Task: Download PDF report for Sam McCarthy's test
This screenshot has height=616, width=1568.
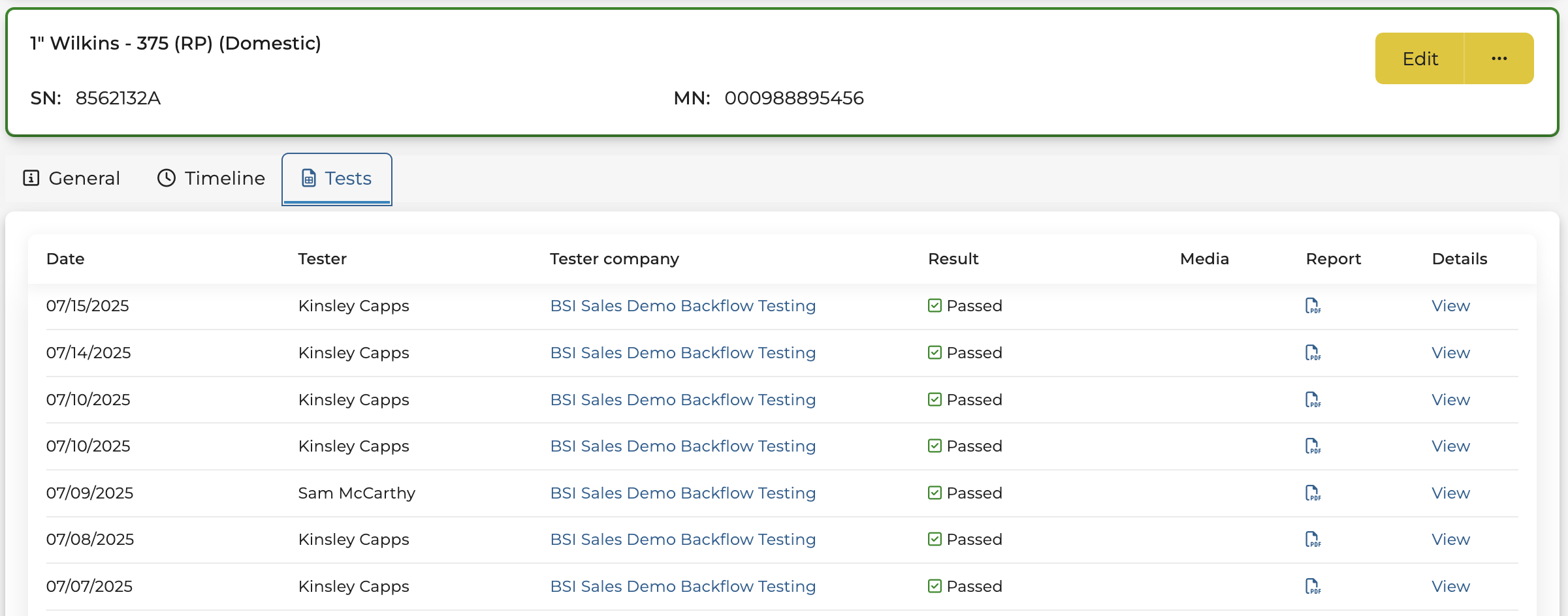Action: coord(1312,493)
